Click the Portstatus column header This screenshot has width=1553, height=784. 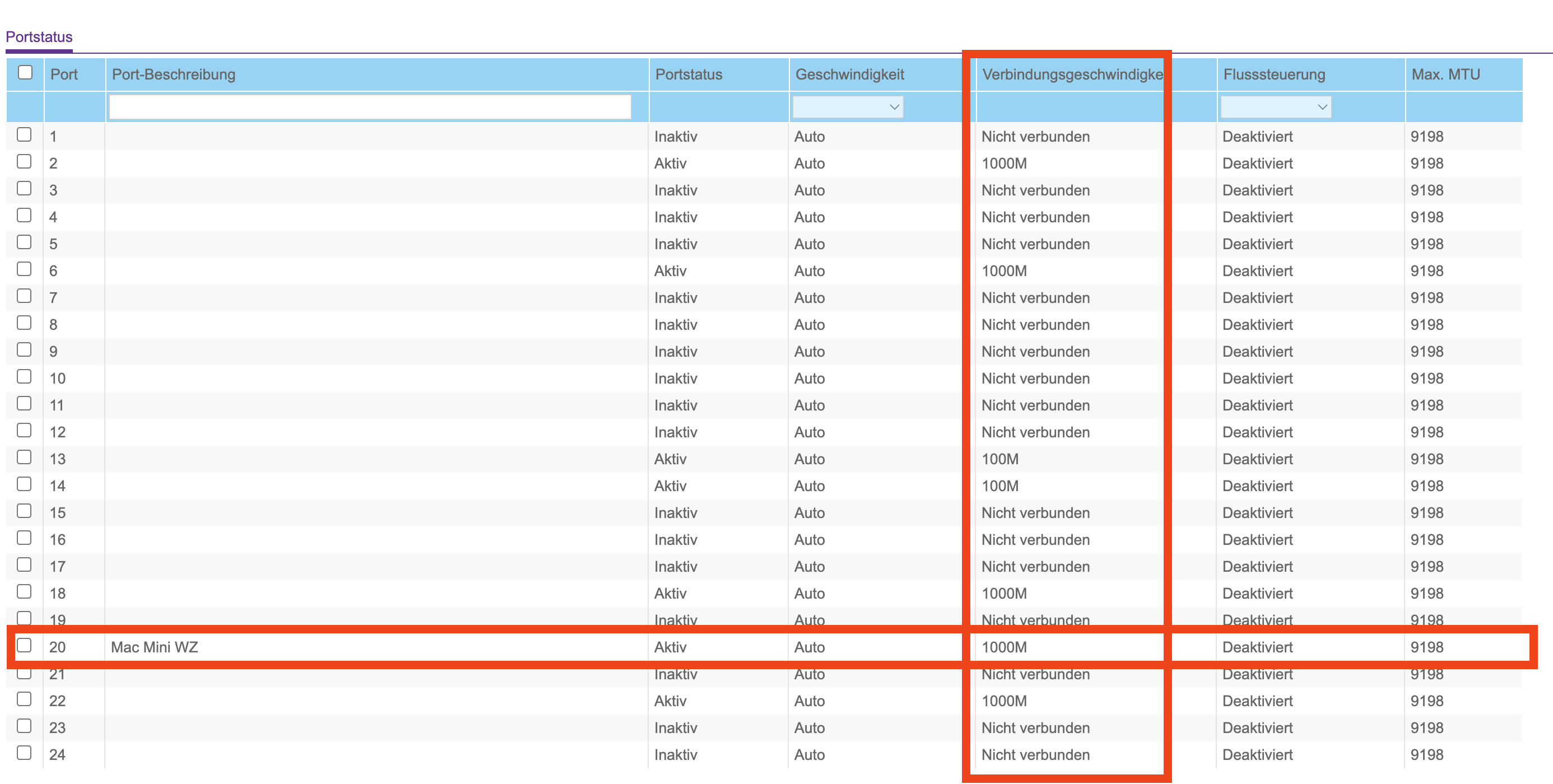pyautogui.click(x=689, y=74)
